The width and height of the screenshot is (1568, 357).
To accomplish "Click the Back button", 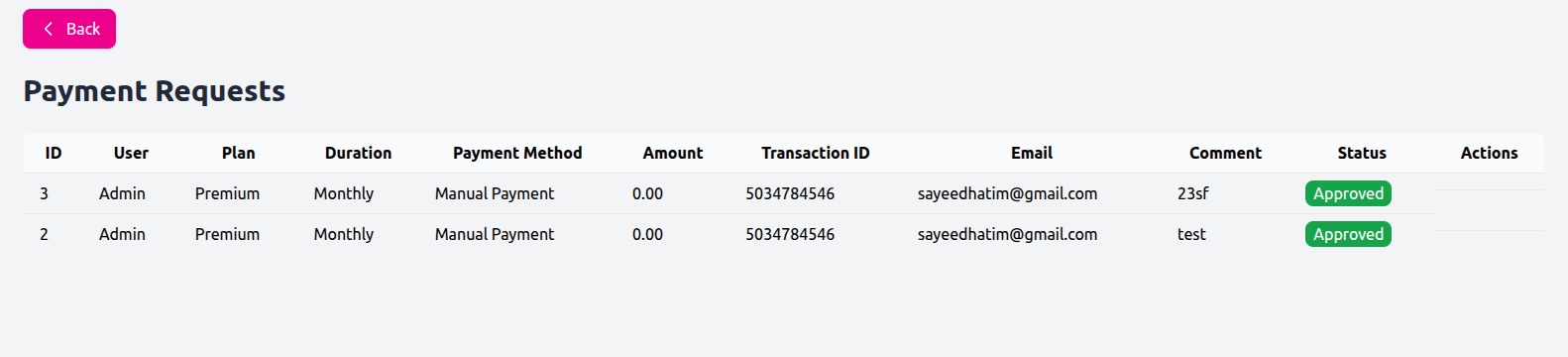I will tap(69, 29).
